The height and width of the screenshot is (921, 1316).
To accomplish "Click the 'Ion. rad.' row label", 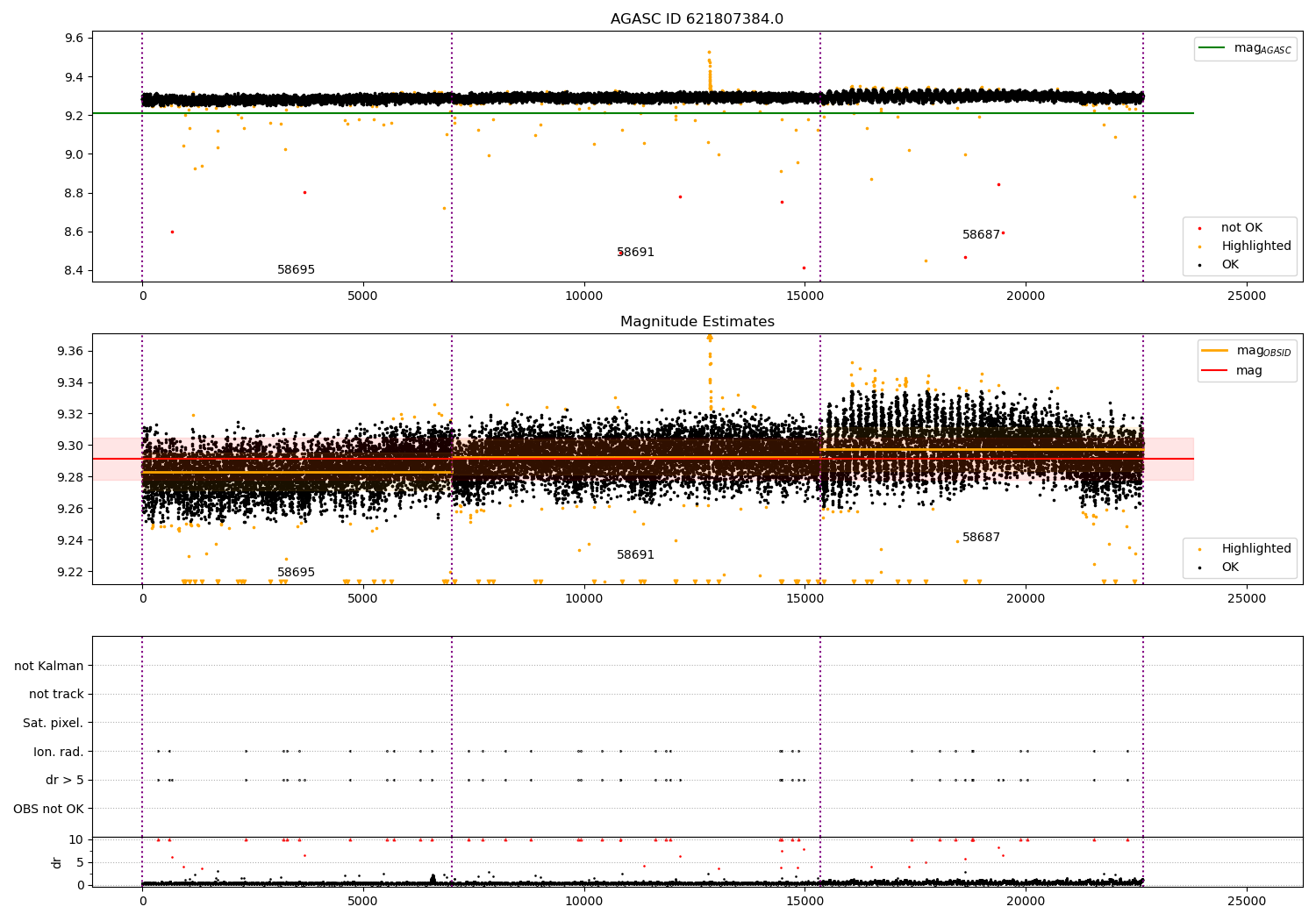I will click(59, 752).
